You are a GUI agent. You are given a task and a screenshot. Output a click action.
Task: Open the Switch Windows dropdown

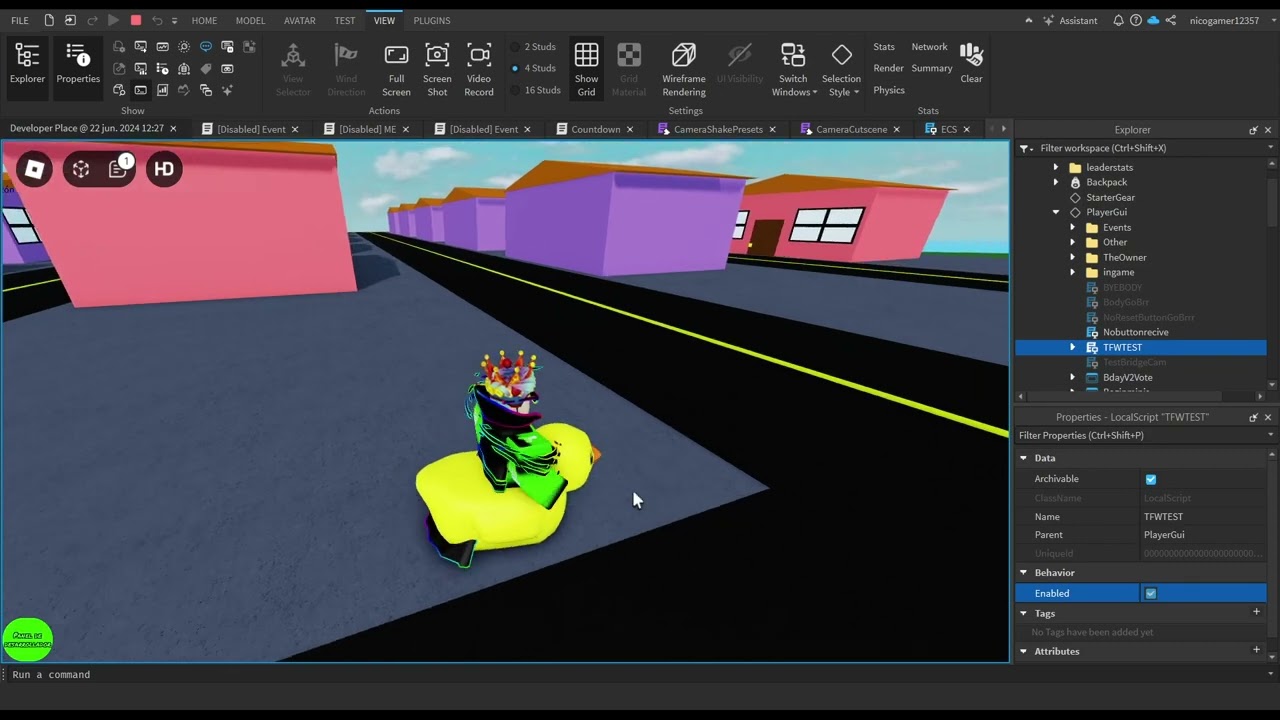tap(793, 68)
